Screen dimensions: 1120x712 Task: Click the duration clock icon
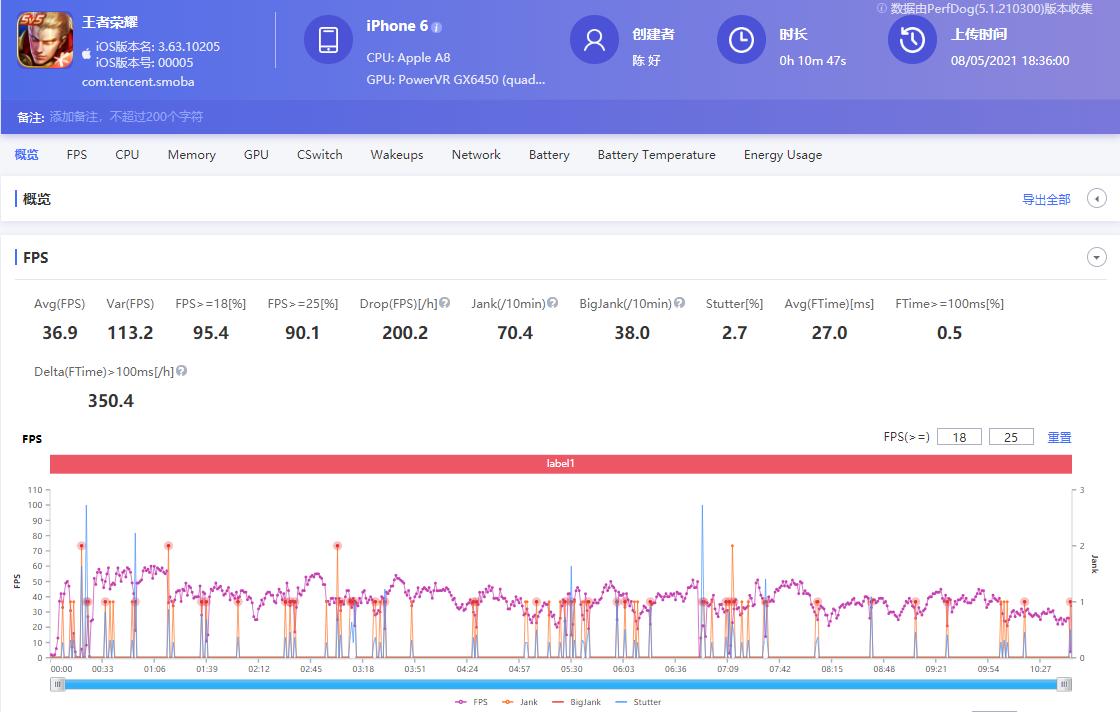[x=741, y=40]
